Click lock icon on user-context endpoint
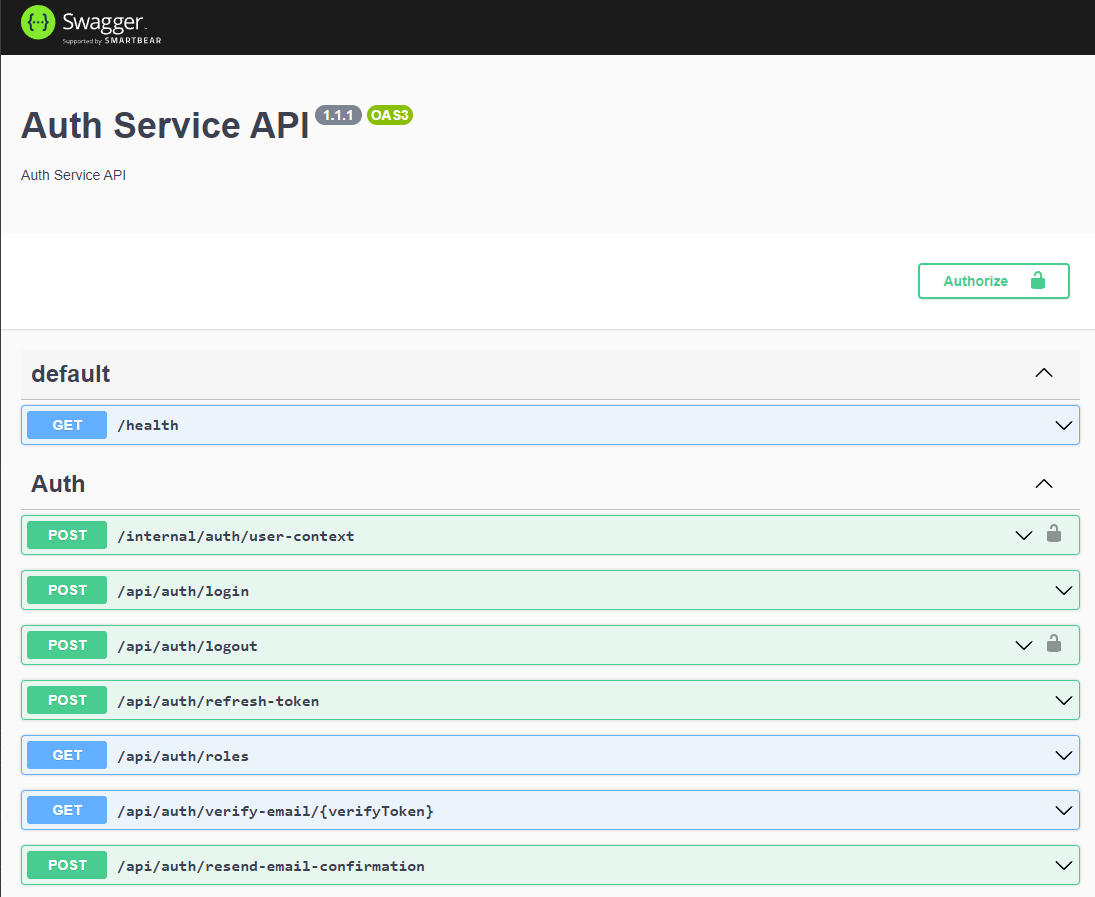Image resolution: width=1095 pixels, height=897 pixels. point(1053,534)
